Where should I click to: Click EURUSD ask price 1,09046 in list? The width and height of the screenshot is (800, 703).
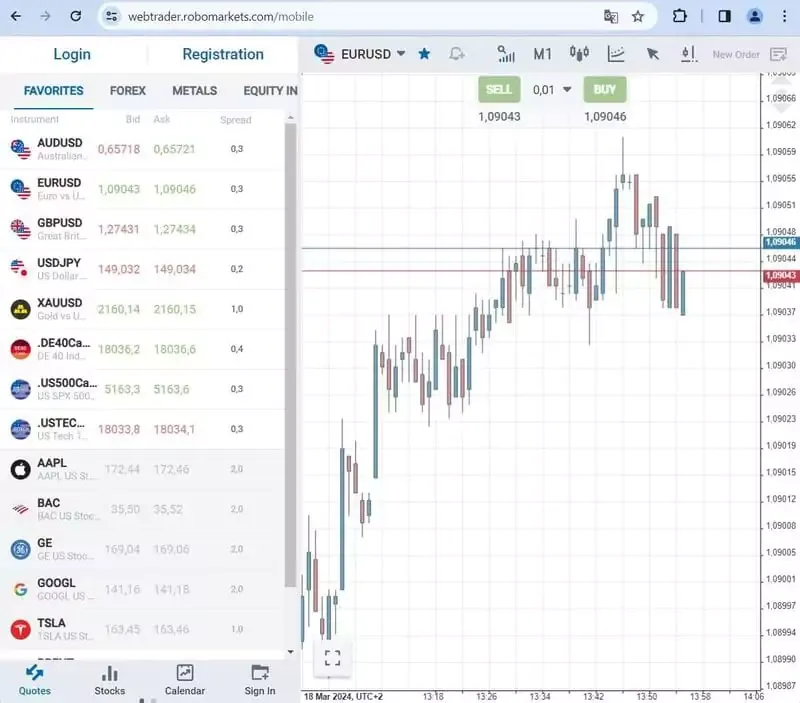[174, 189]
